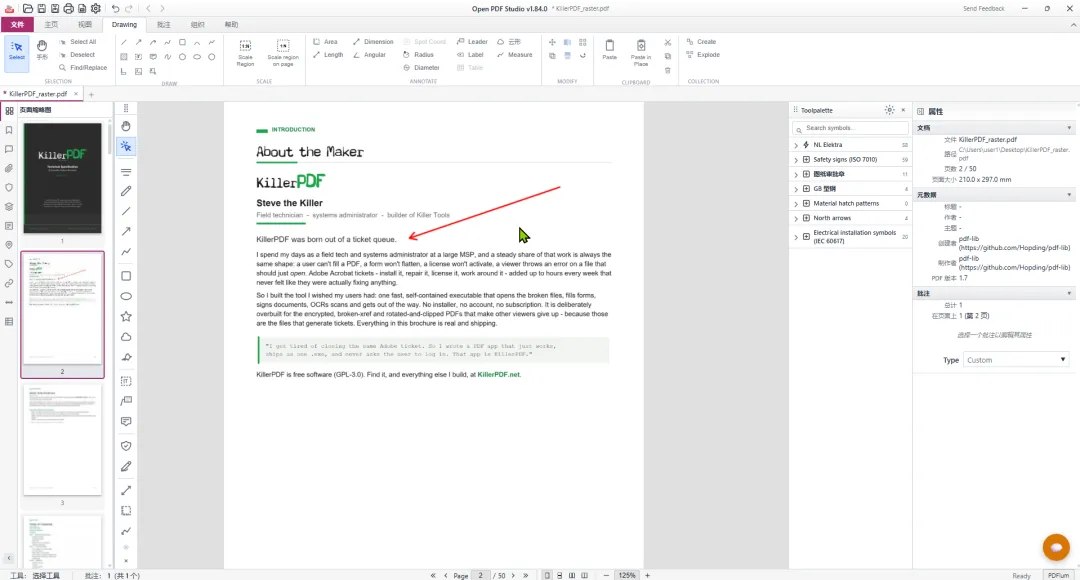Expand the Material hatch patterns group

coord(796,204)
